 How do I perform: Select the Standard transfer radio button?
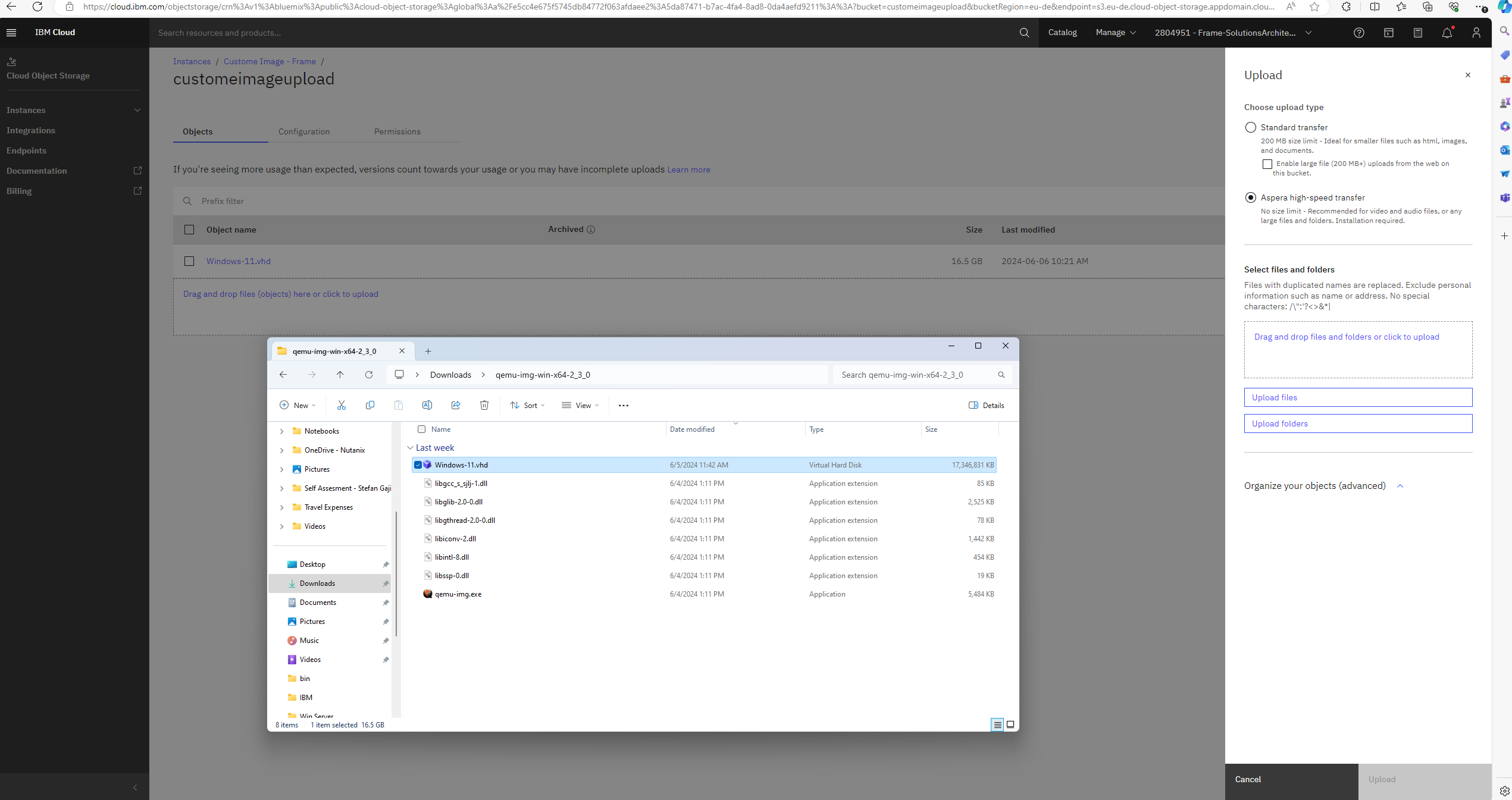tap(1250, 127)
